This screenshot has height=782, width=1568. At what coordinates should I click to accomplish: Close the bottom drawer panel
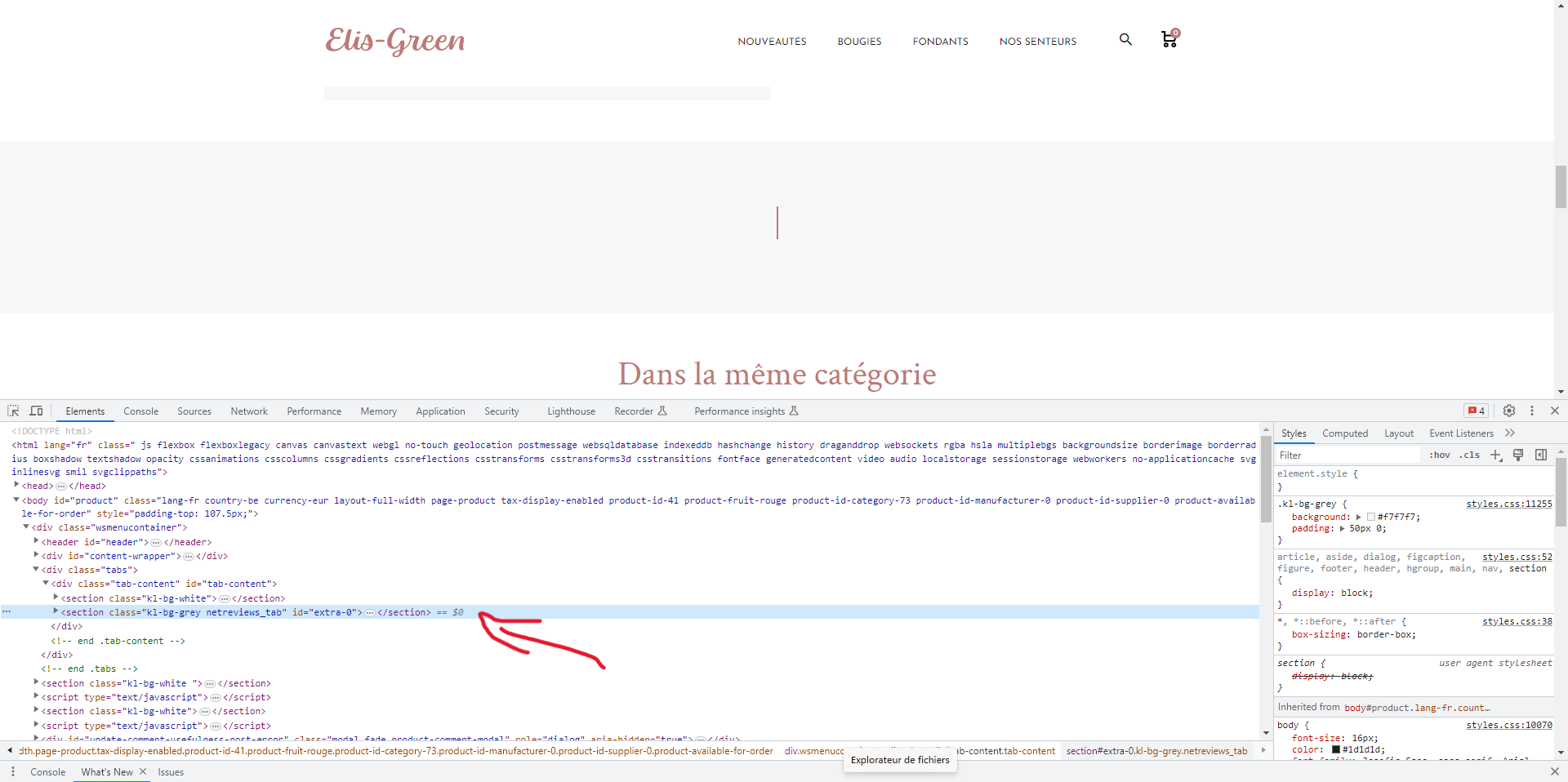pyautogui.click(x=1555, y=771)
